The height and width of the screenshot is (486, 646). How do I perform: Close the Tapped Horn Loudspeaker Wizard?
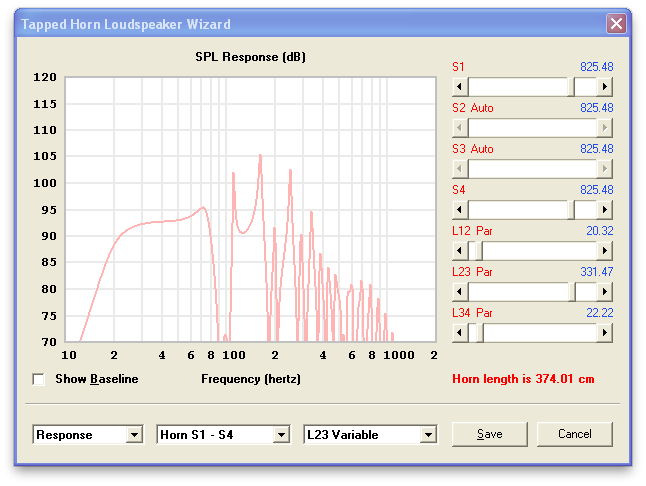(616, 23)
